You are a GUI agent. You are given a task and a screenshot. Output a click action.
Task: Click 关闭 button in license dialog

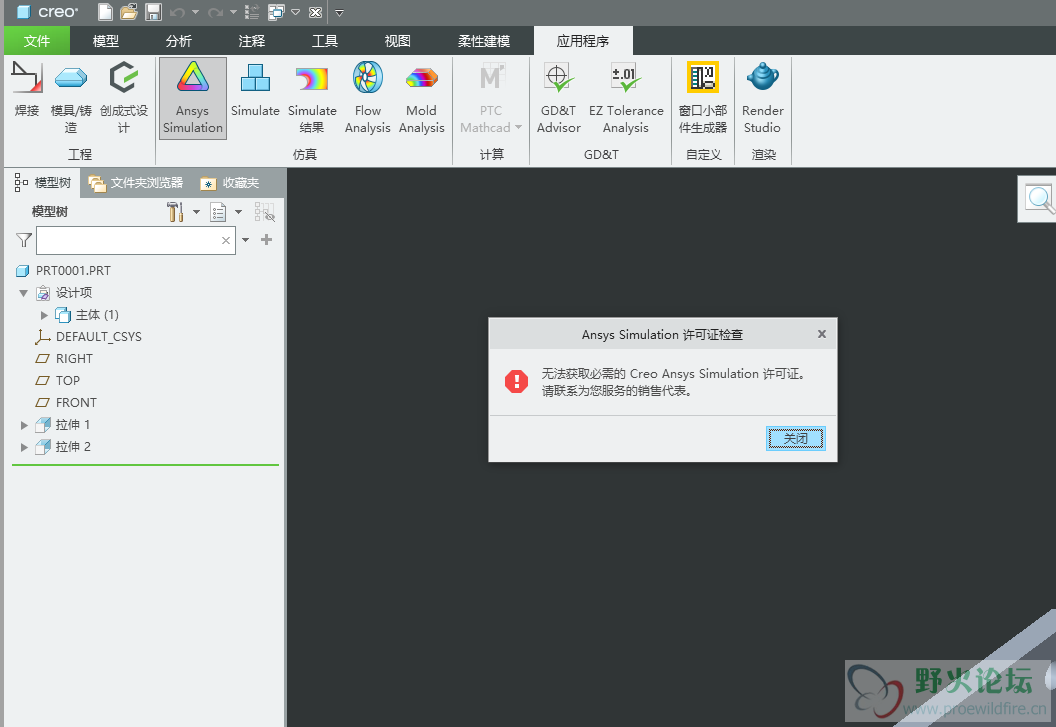(795, 439)
